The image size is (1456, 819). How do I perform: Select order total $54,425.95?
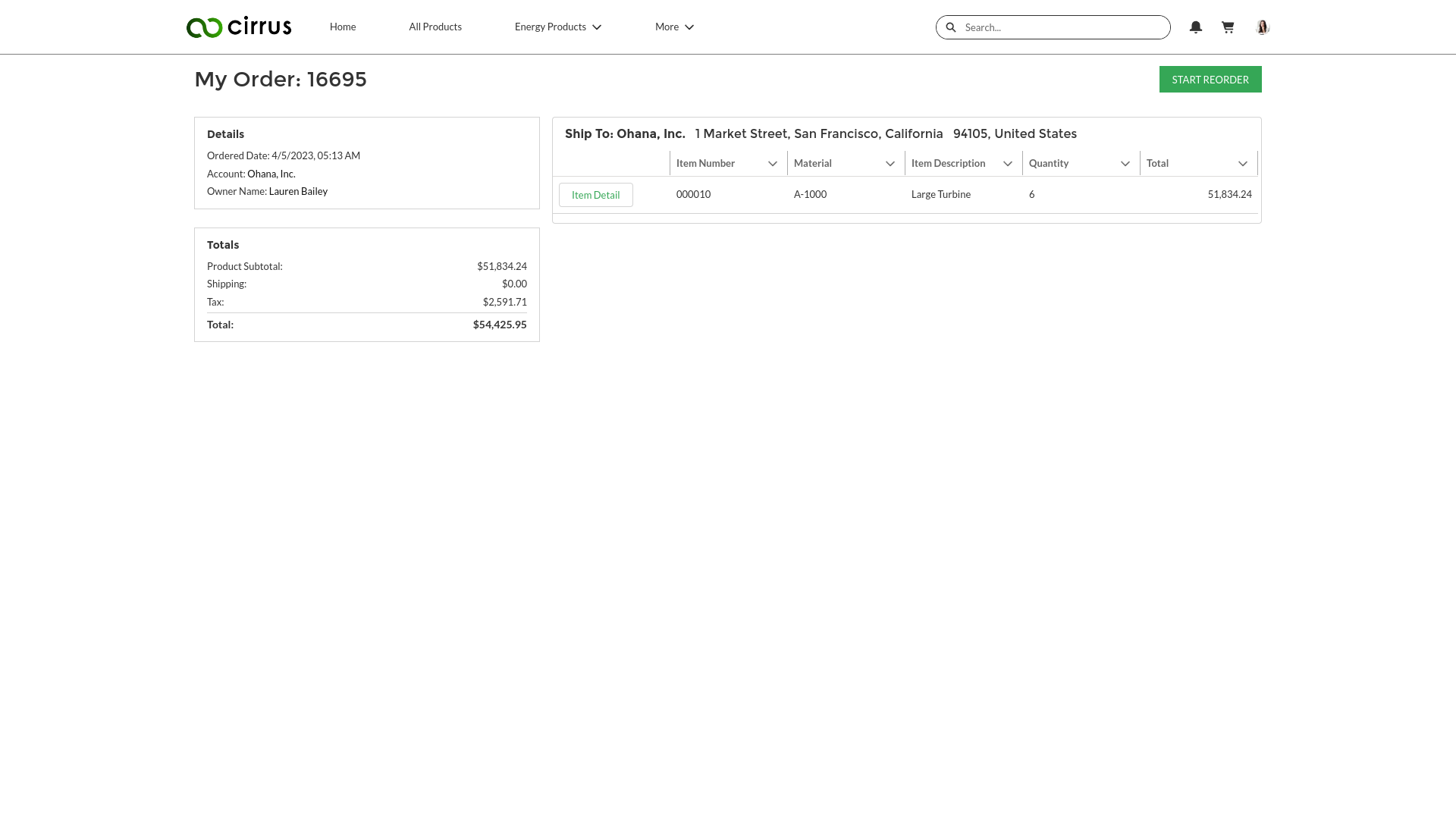click(x=500, y=325)
